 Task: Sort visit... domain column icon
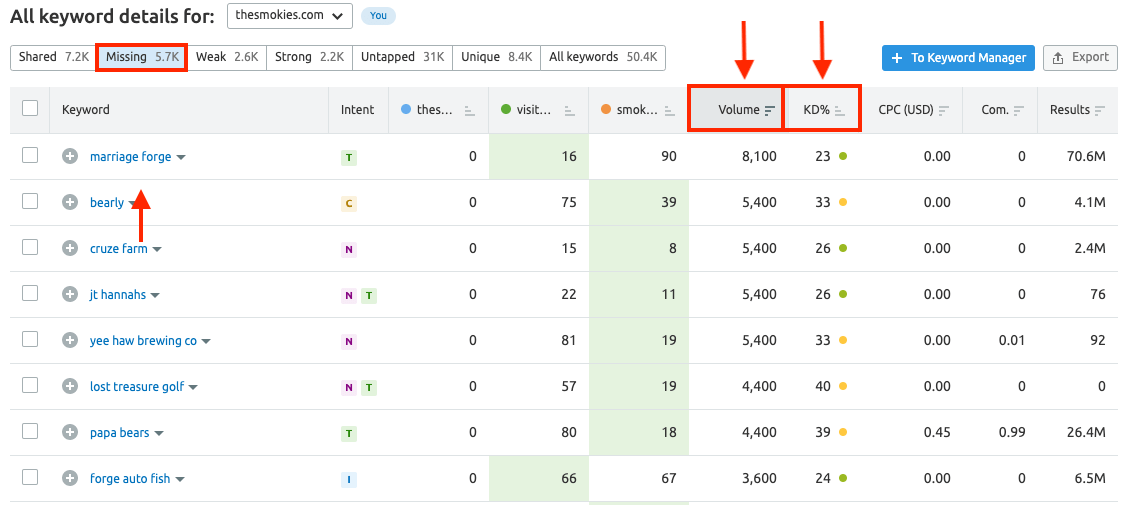pyautogui.click(x=570, y=110)
